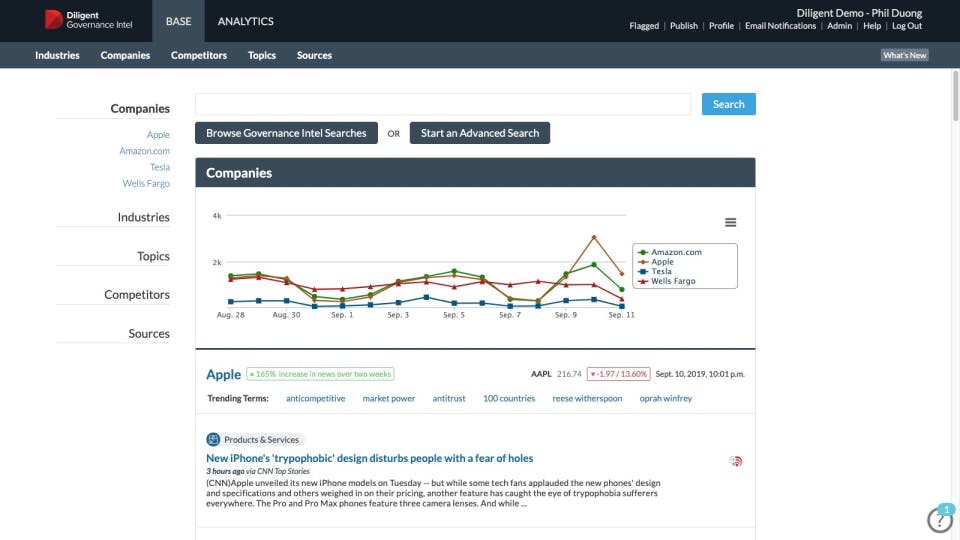This screenshot has width=960, height=540.
Task: Expand the Industries sidebar section
Action: click(143, 217)
